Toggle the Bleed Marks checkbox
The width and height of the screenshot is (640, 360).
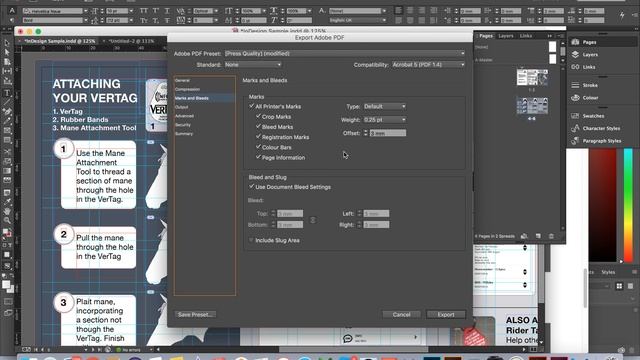258,127
